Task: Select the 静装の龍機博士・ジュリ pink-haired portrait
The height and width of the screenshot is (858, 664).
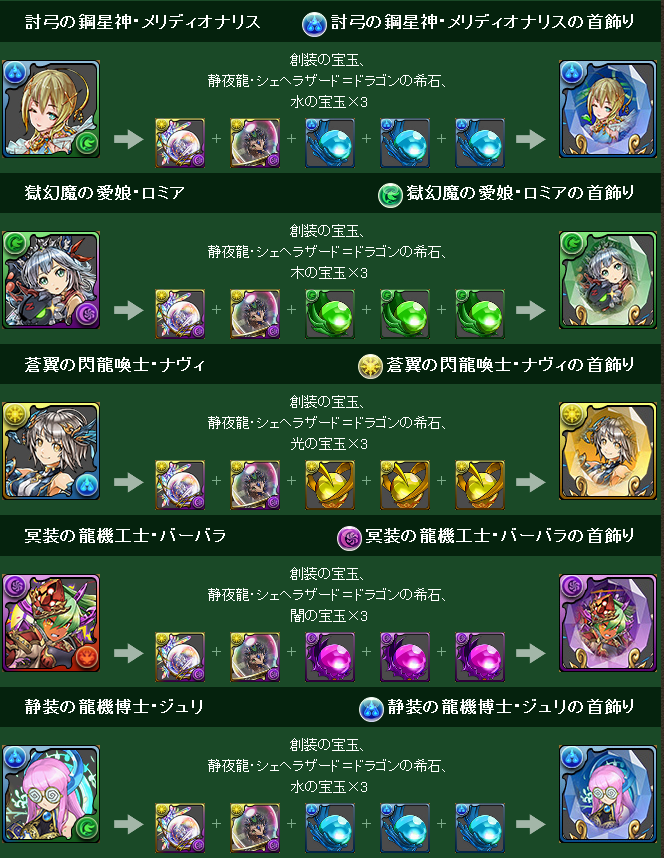Action: pos(51,794)
